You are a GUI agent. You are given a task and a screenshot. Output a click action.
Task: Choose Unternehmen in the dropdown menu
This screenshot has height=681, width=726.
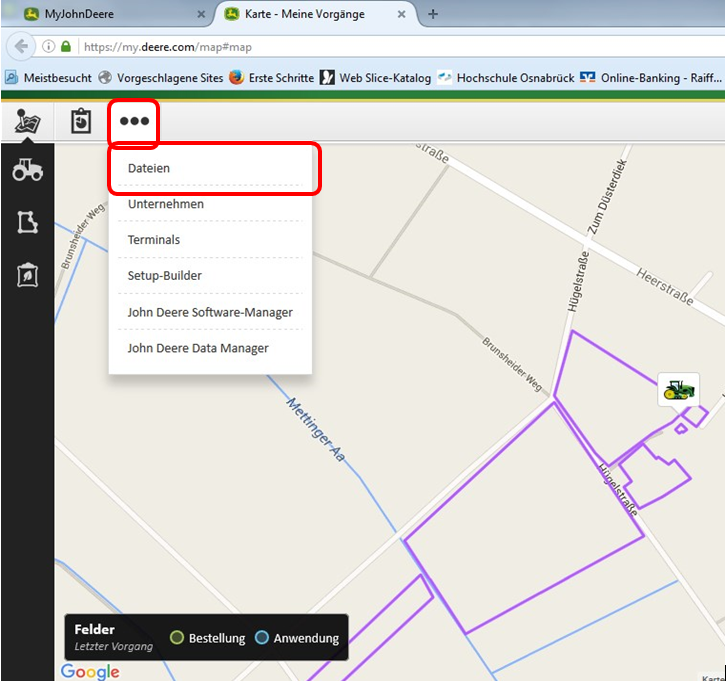166,204
